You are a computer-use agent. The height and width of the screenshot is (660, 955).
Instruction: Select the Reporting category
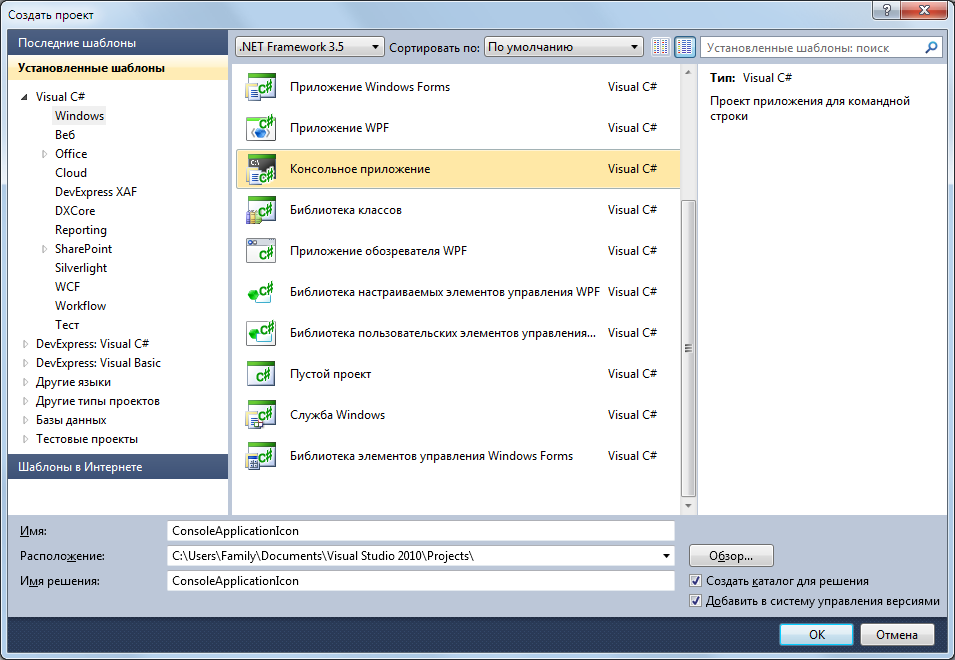(80, 230)
